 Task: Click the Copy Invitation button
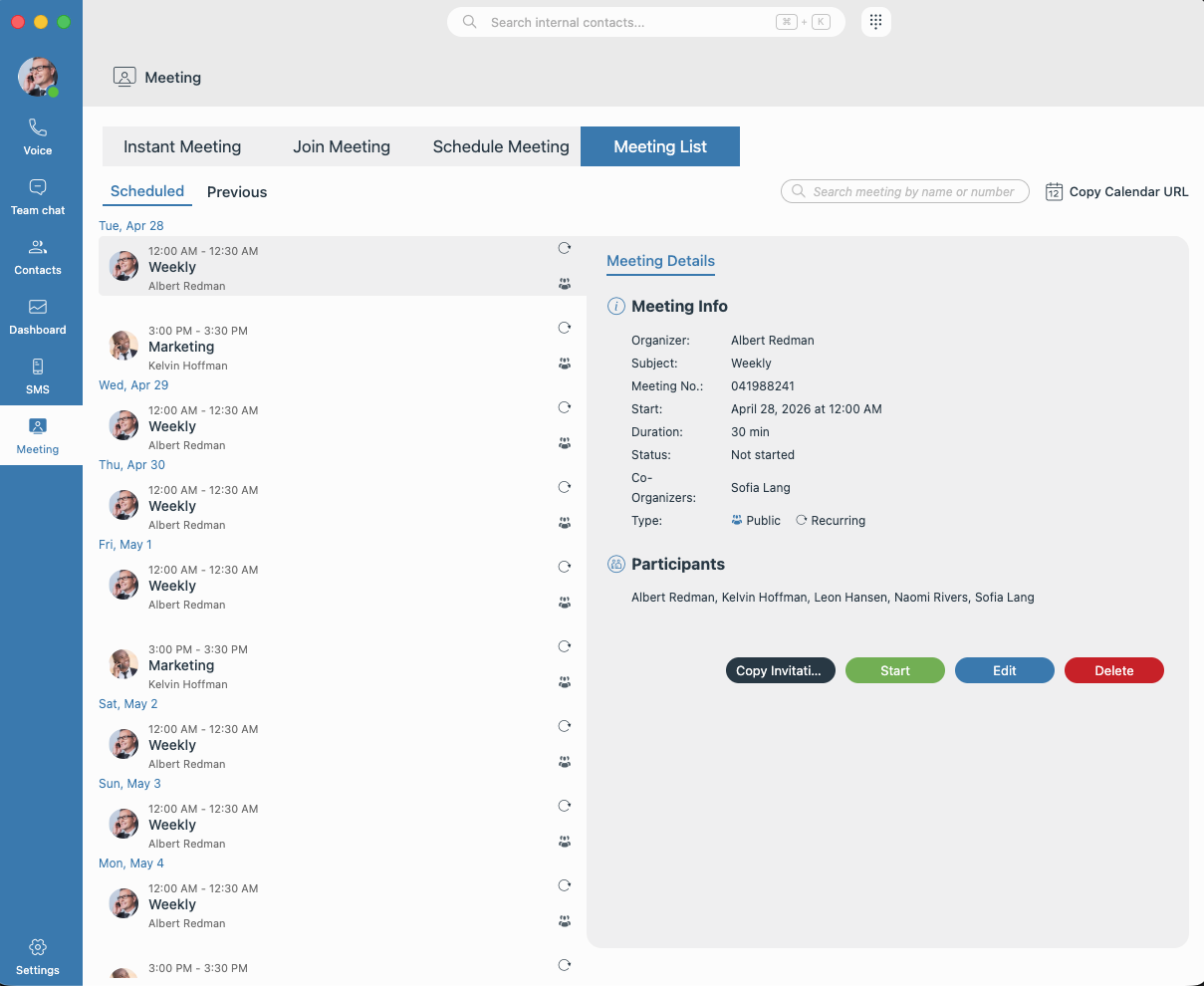coord(780,670)
